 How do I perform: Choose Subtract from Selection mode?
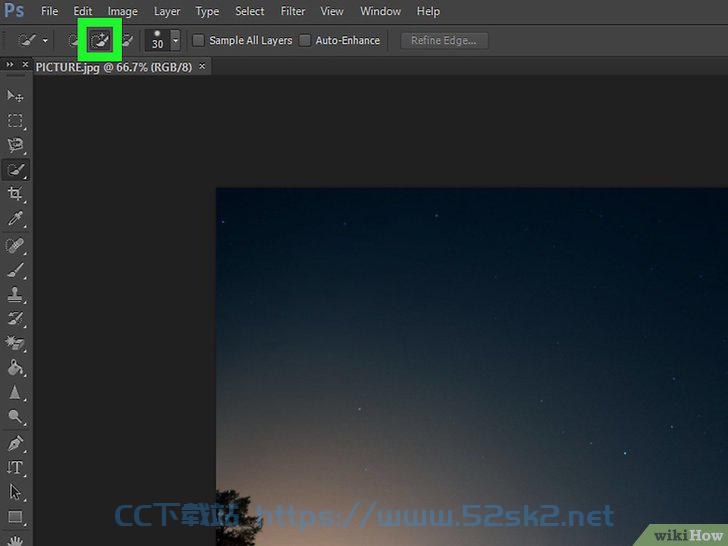pos(126,41)
